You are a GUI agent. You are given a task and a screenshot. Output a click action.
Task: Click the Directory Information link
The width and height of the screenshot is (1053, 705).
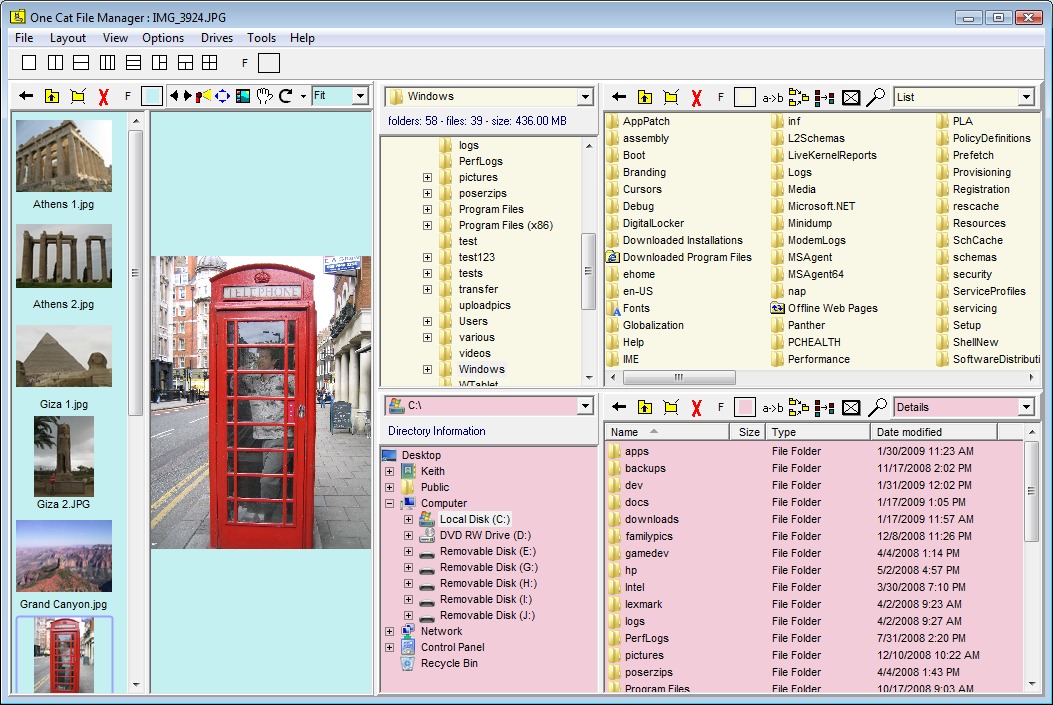coord(437,431)
